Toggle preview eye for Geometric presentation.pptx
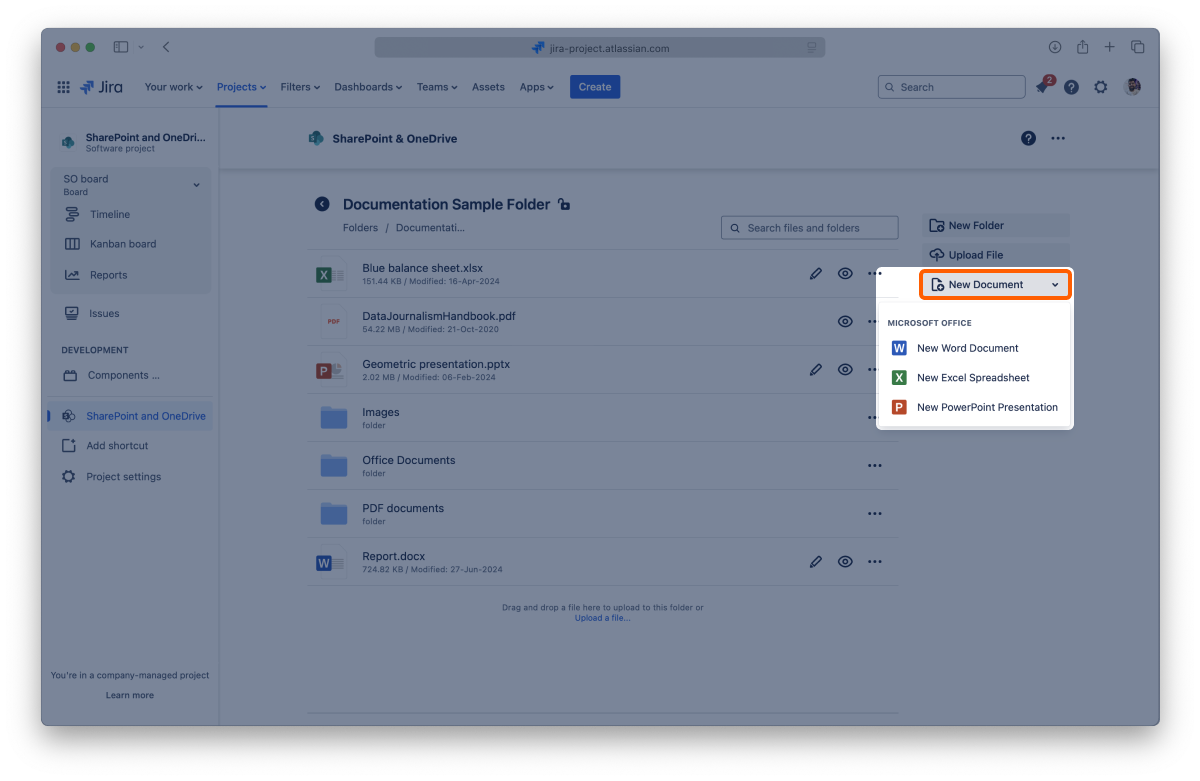Viewport: 1200px width, 781px height. tap(845, 369)
